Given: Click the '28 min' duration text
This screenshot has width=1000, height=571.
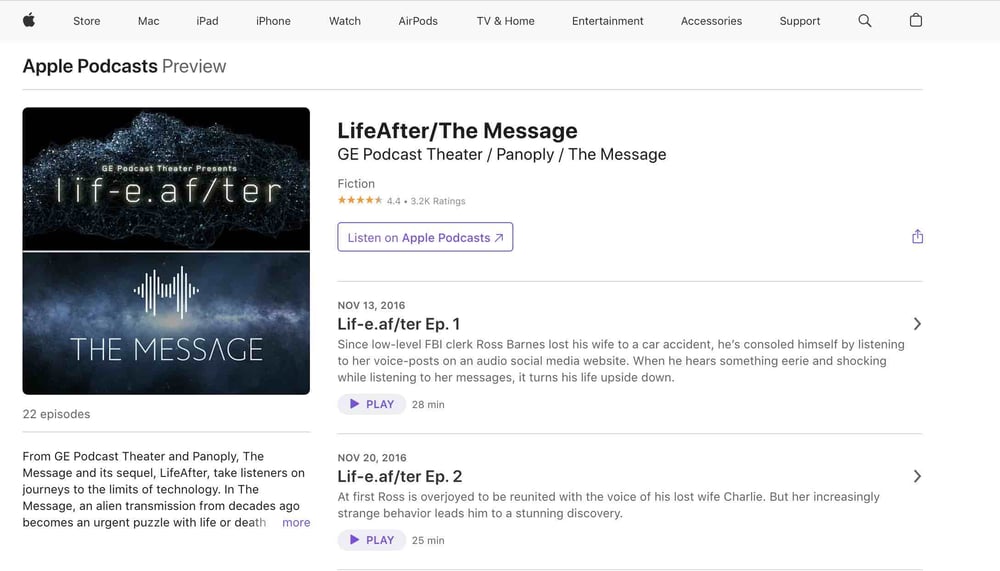Looking at the screenshot, I should (428, 404).
